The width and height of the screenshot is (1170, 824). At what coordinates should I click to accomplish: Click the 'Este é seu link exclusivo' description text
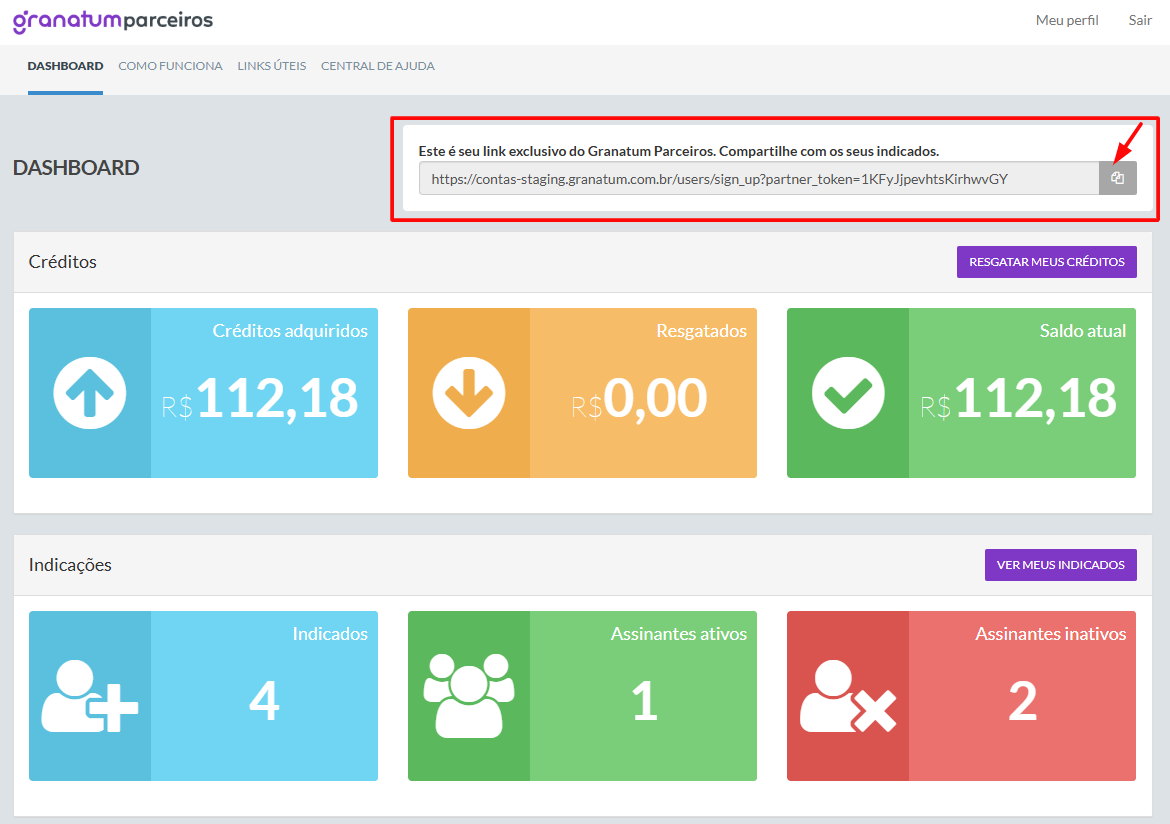pyautogui.click(x=678, y=151)
